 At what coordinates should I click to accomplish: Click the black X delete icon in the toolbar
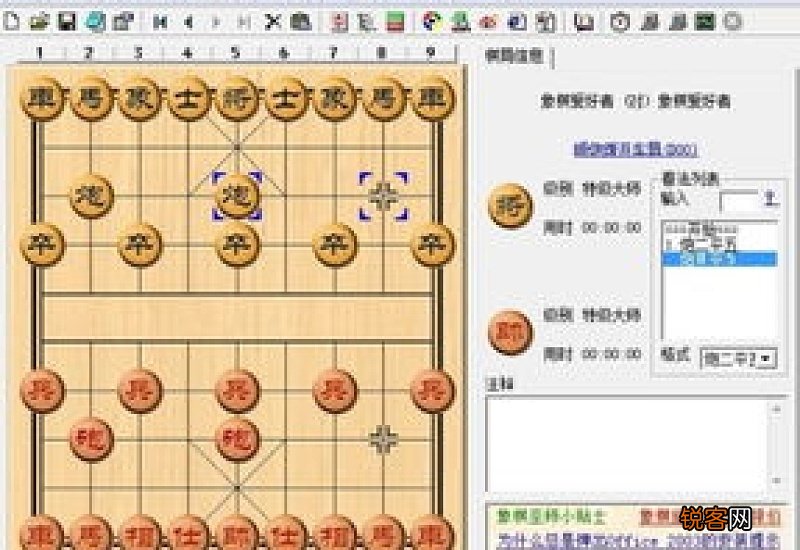tap(273, 22)
